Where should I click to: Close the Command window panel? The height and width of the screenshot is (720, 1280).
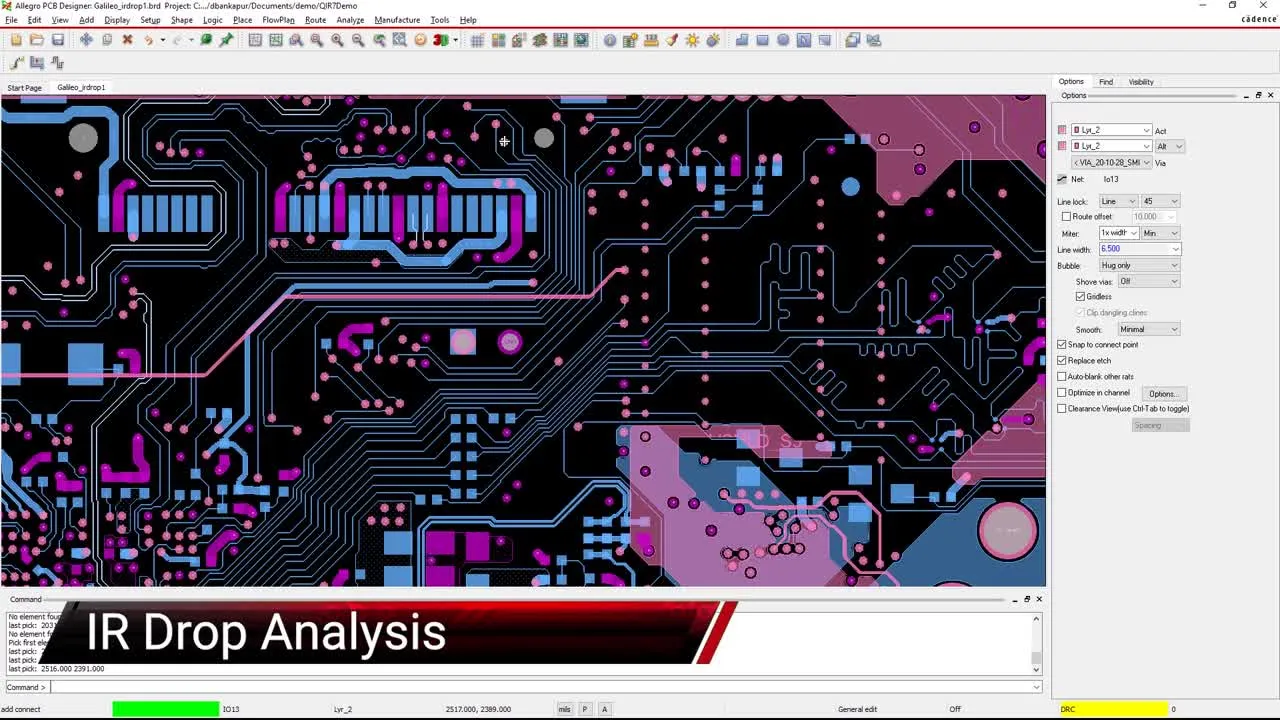pyautogui.click(x=1039, y=599)
